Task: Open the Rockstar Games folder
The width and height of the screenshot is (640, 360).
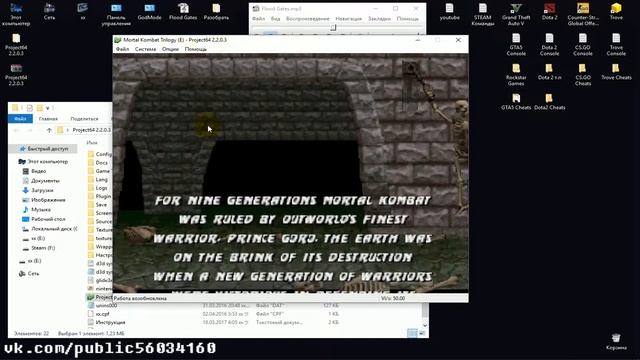Action: click(x=516, y=74)
